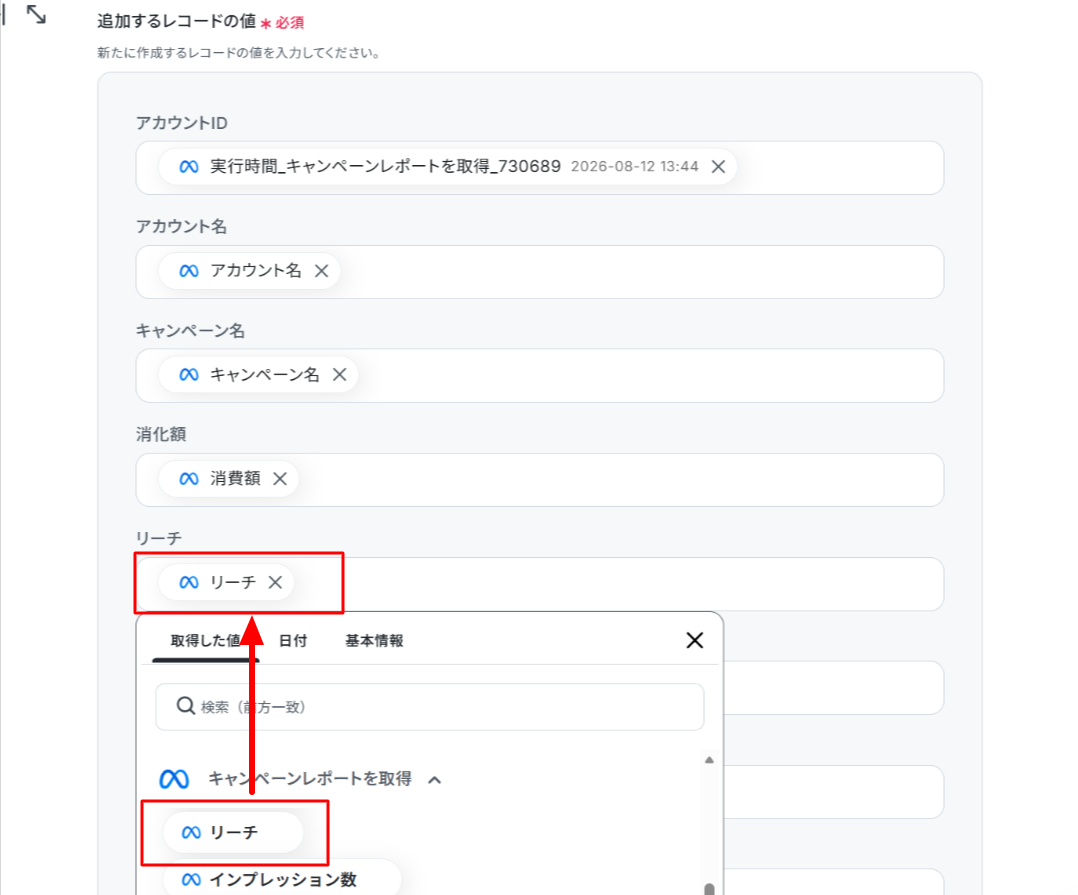This screenshot has height=895, width=1078.
Task: Click the expand arrows icon at top left
Action: click(x=36, y=14)
